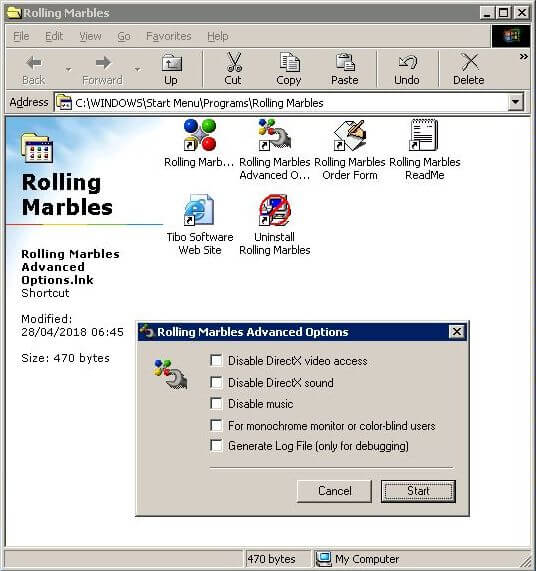
Task: Click the Up folder toolbar button
Action: pos(172,69)
